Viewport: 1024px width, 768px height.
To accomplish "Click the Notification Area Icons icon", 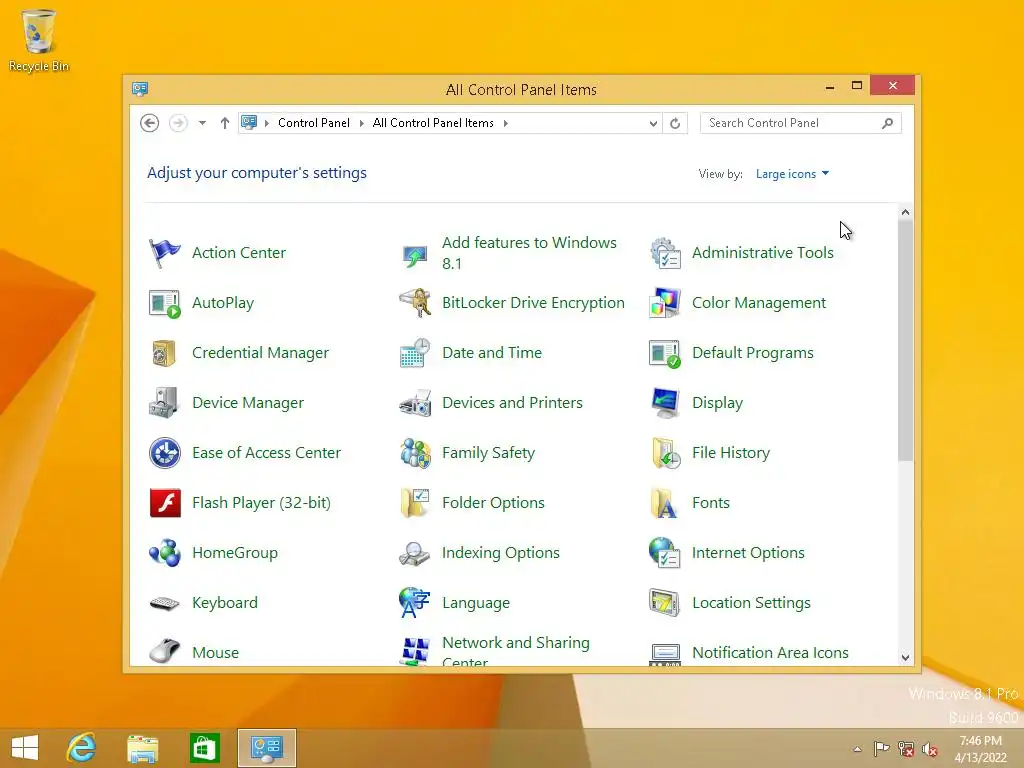I will click(665, 654).
